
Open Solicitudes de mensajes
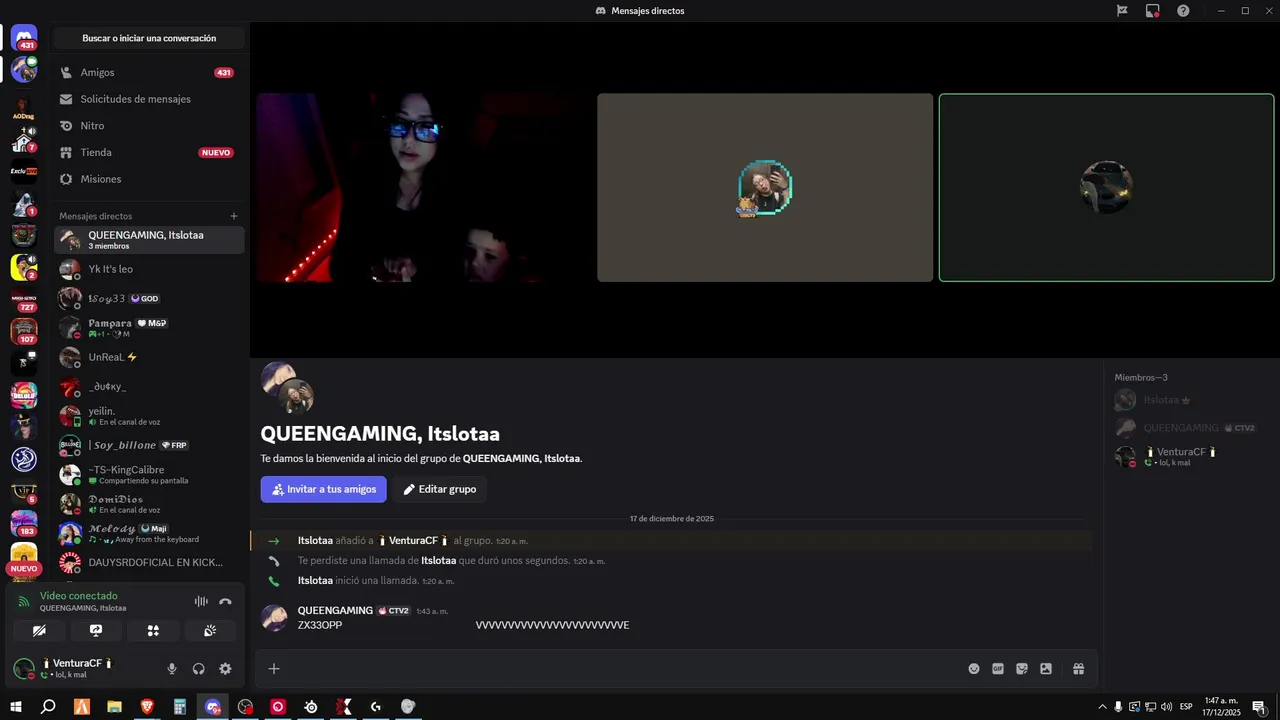149,99
